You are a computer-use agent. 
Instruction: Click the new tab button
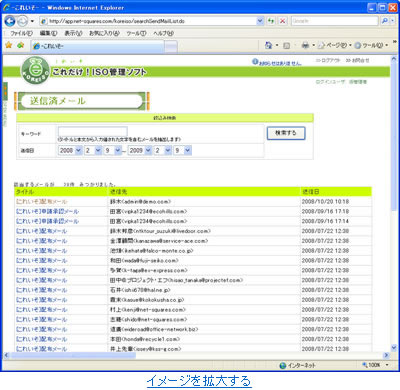coord(171,47)
